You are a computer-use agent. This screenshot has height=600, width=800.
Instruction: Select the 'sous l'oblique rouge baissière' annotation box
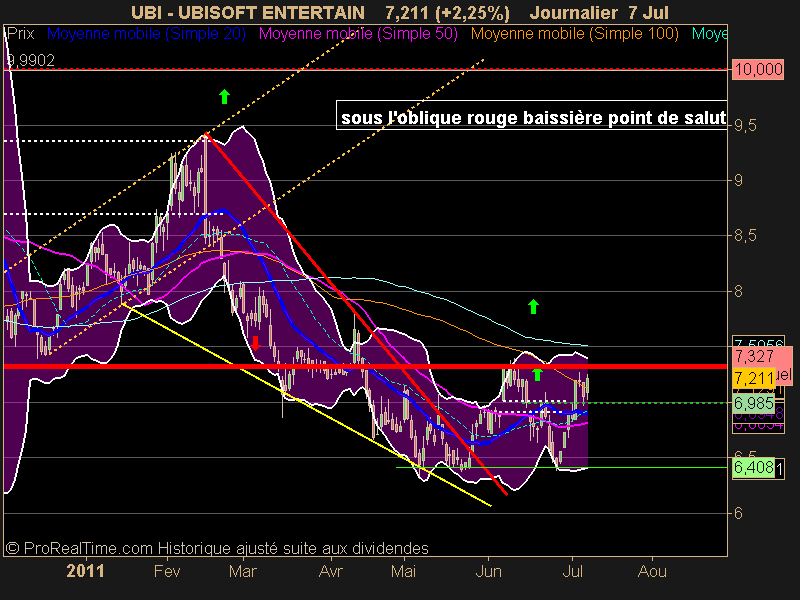(532, 115)
